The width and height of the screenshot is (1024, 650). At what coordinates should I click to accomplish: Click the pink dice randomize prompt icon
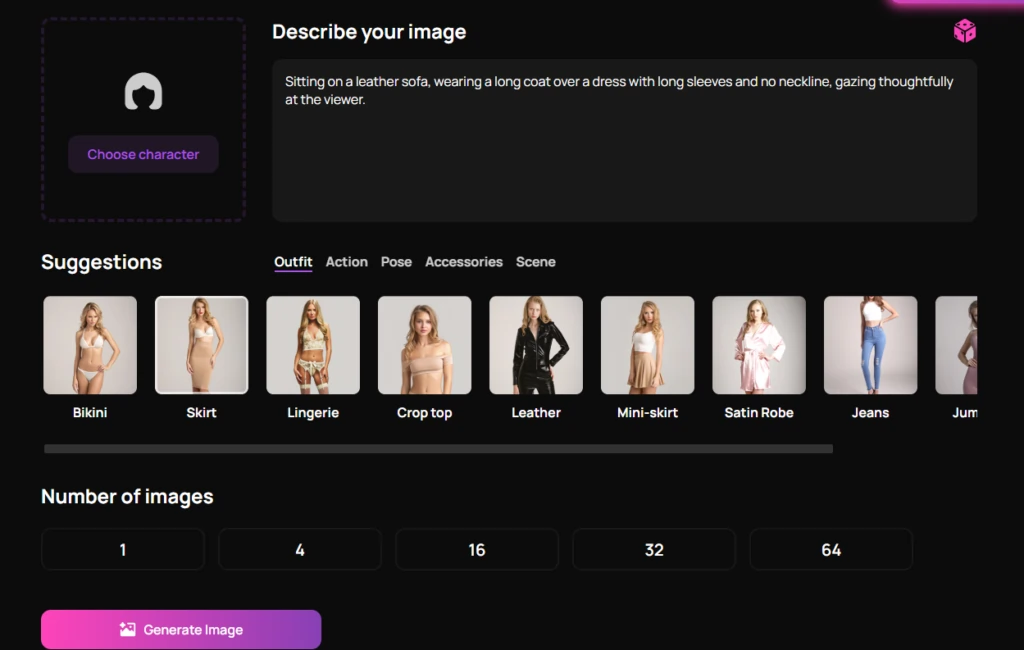964,32
